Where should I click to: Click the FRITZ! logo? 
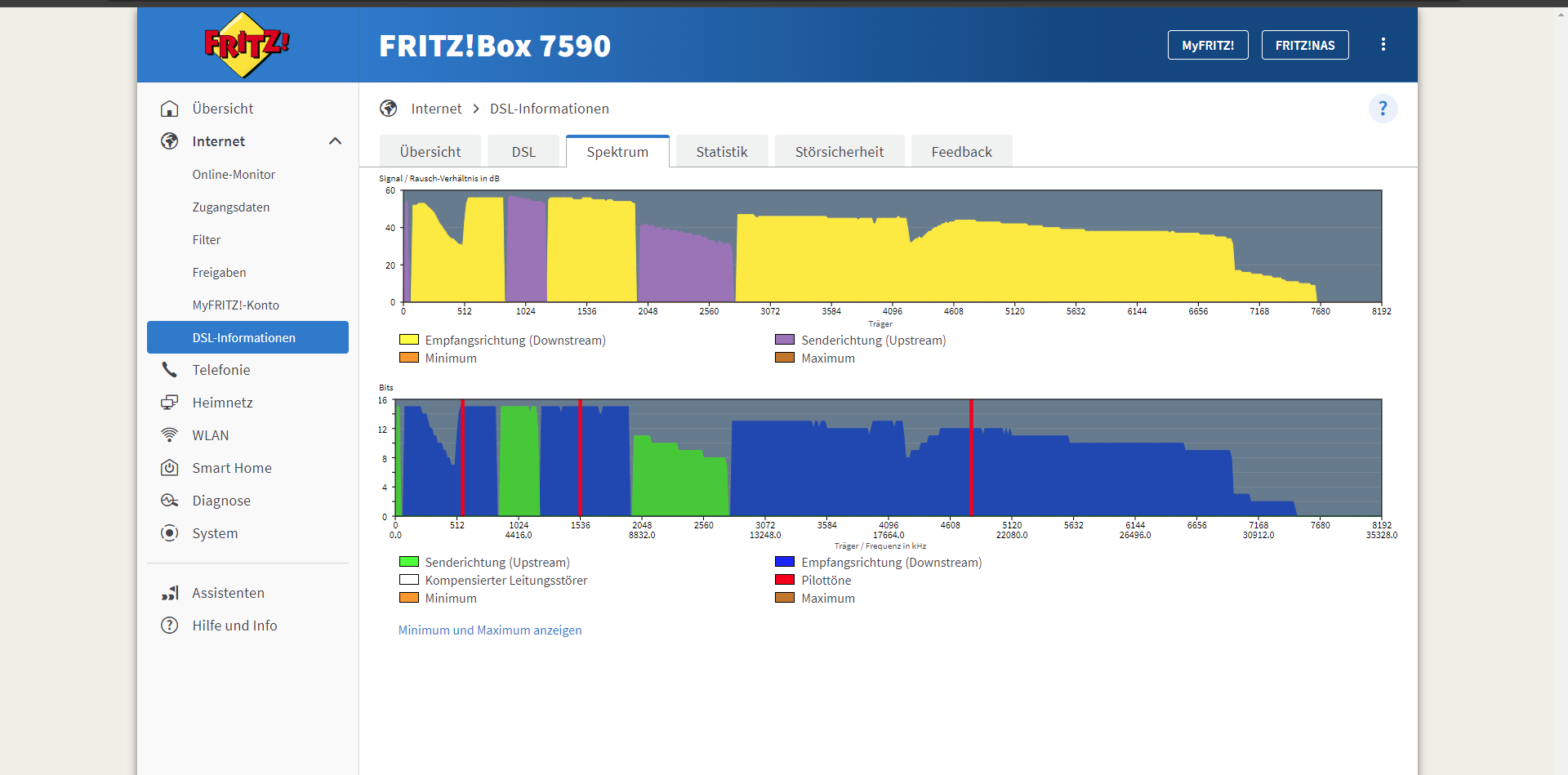(x=247, y=45)
